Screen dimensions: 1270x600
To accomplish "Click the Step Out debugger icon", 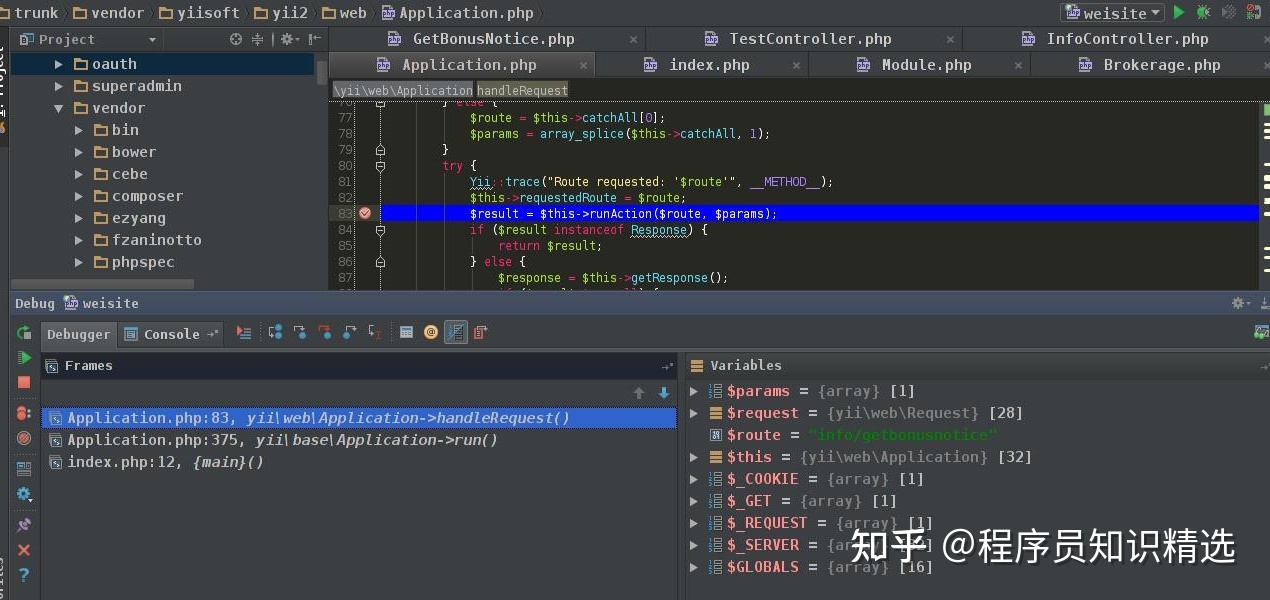I will point(347,333).
